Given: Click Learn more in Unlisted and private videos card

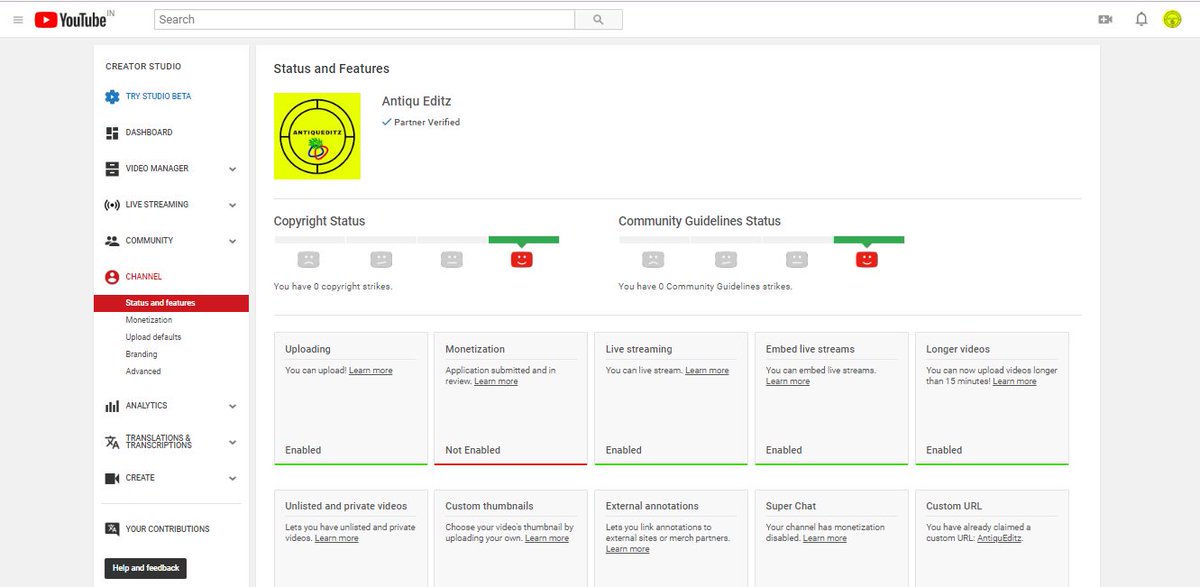Looking at the screenshot, I should coord(337,539).
